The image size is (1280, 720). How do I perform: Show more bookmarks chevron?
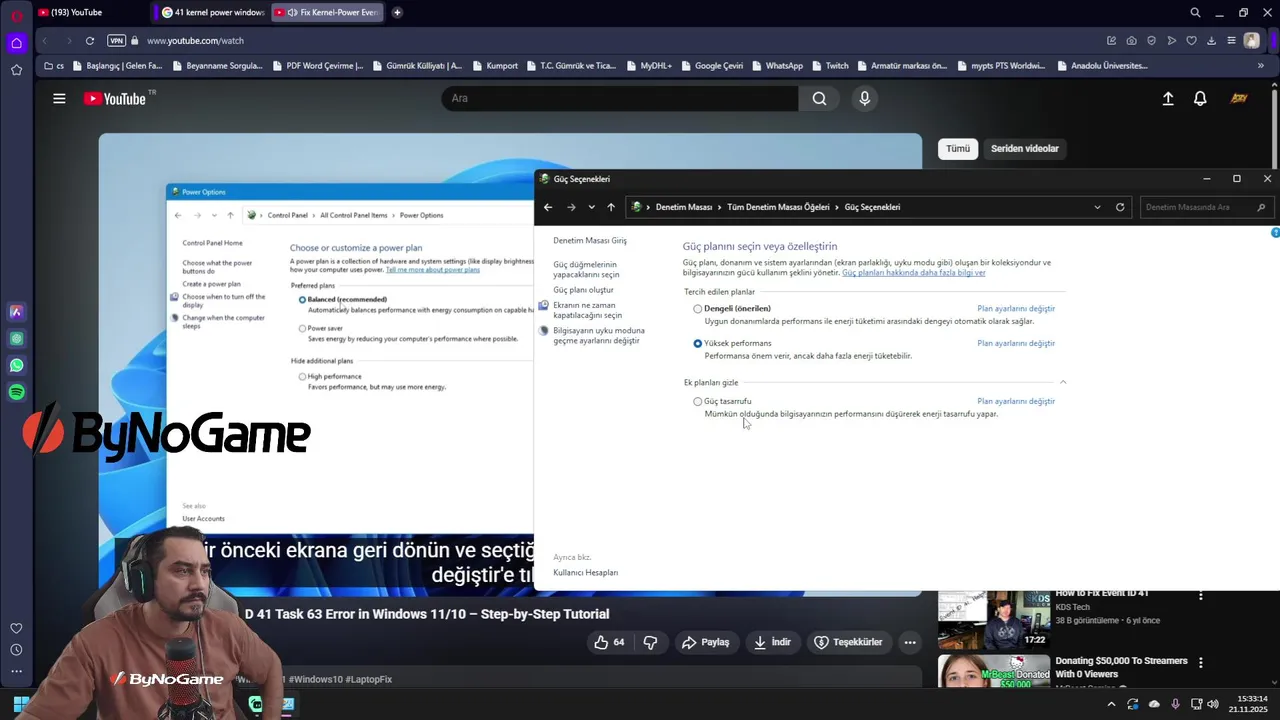(1260, 66)
